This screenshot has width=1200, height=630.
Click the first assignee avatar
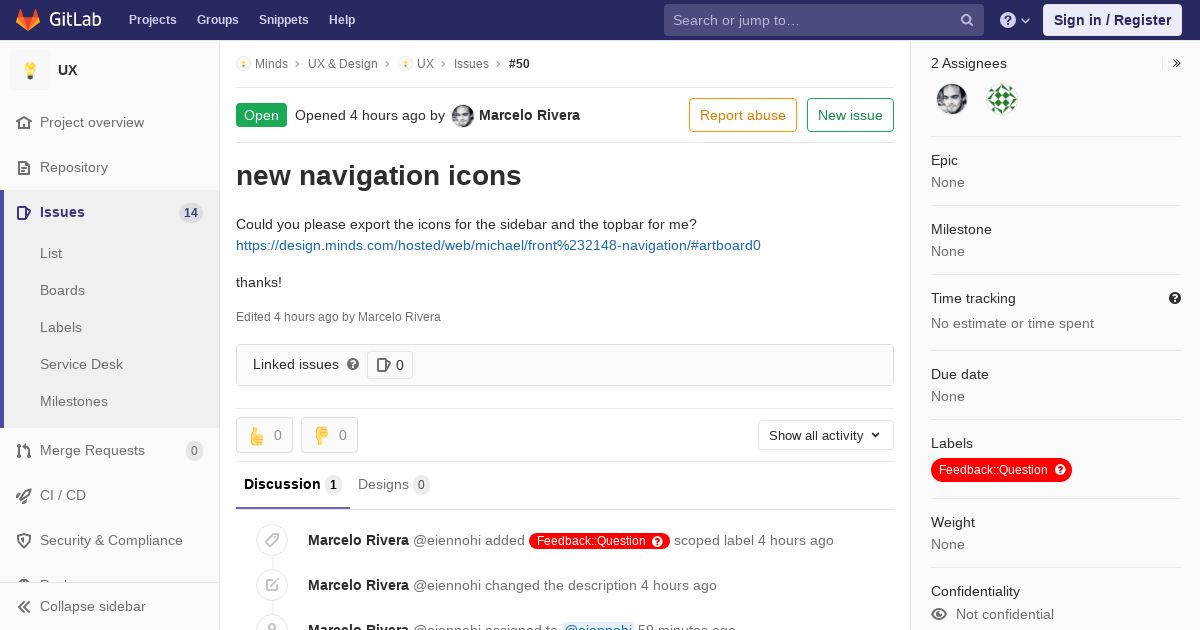click(x=952, y=98)
